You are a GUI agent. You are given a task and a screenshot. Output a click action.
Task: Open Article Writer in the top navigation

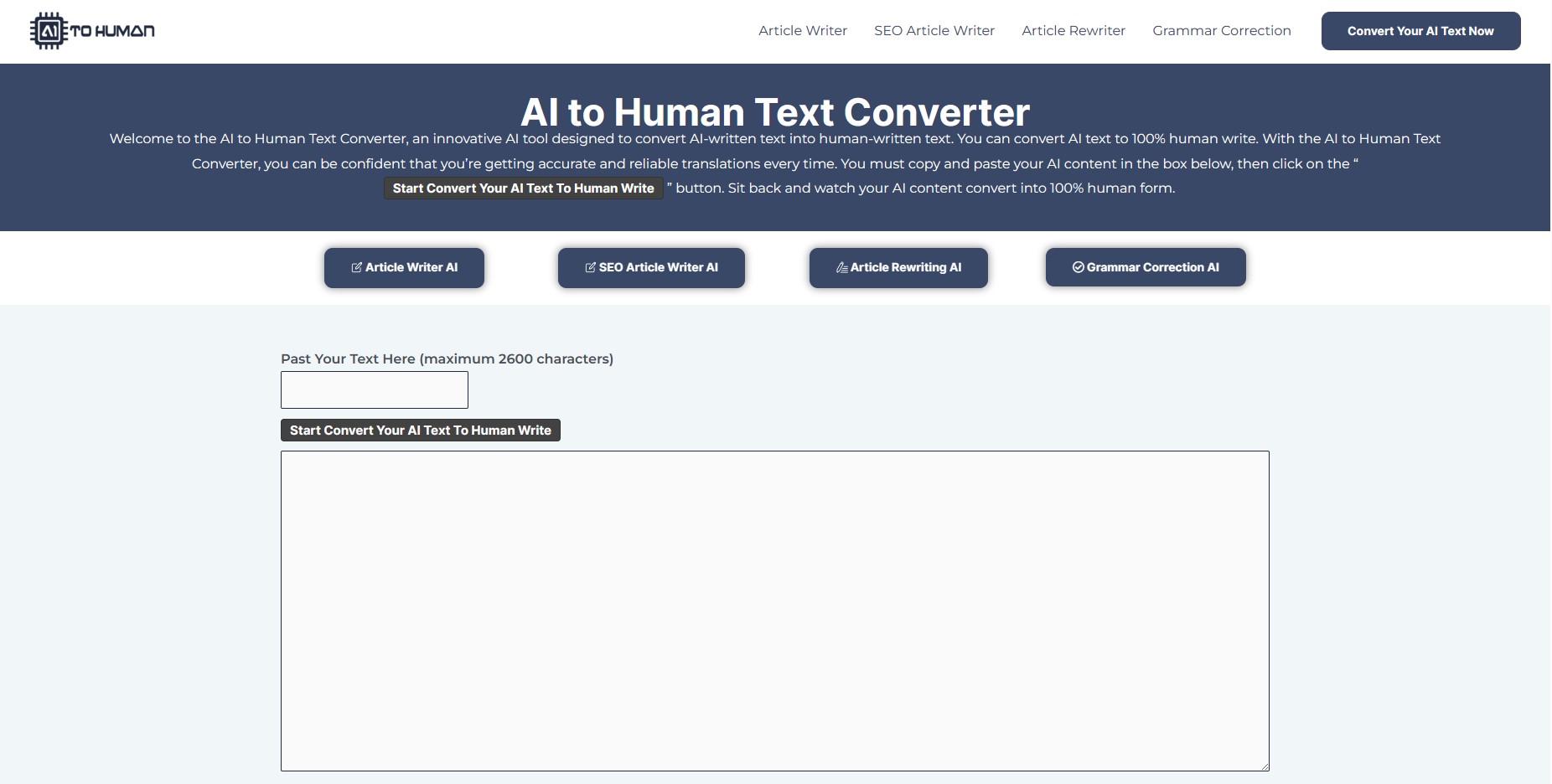802,31
